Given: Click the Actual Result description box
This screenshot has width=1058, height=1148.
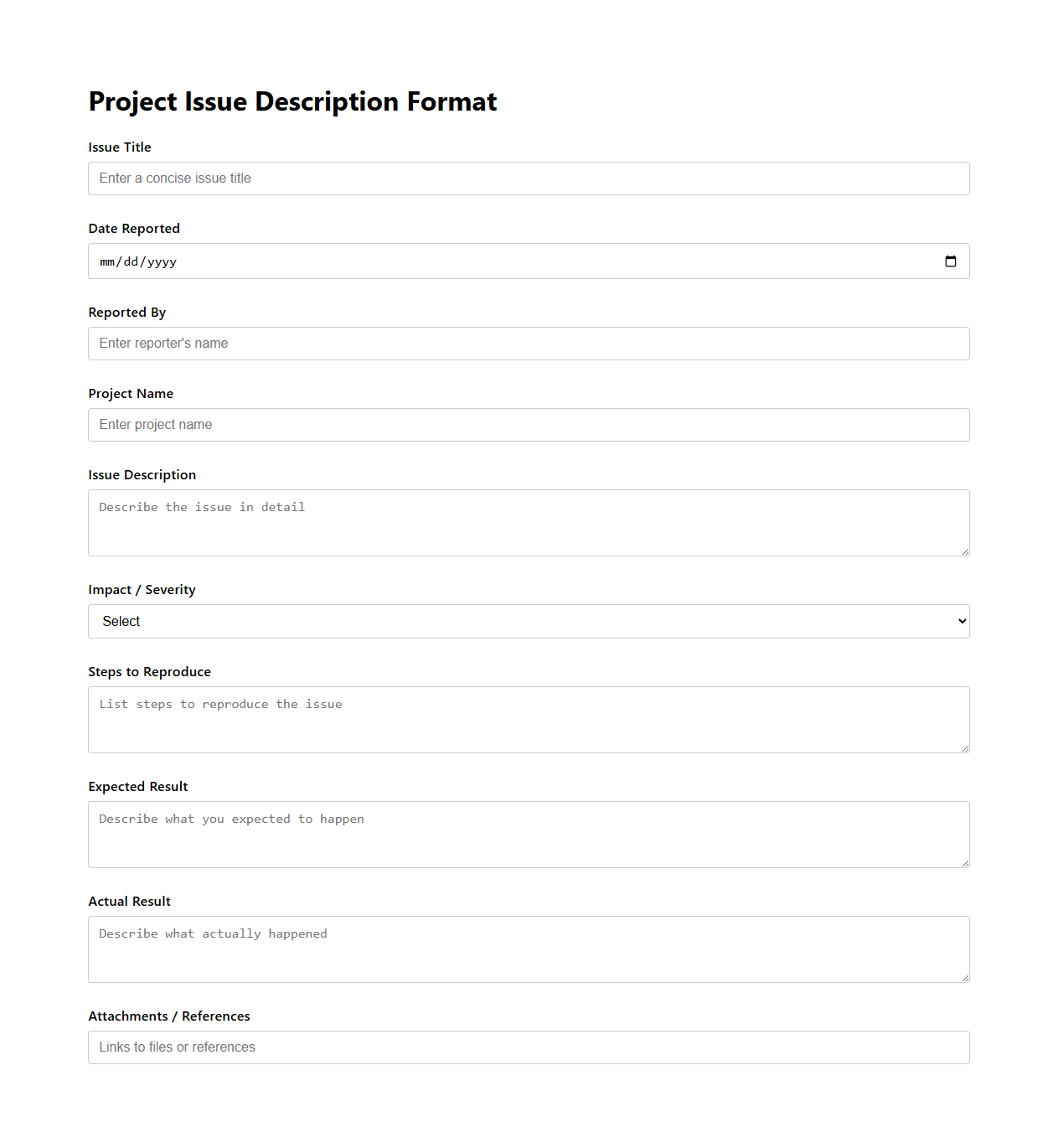Looking at the screenshot, I should click(529, 946).
